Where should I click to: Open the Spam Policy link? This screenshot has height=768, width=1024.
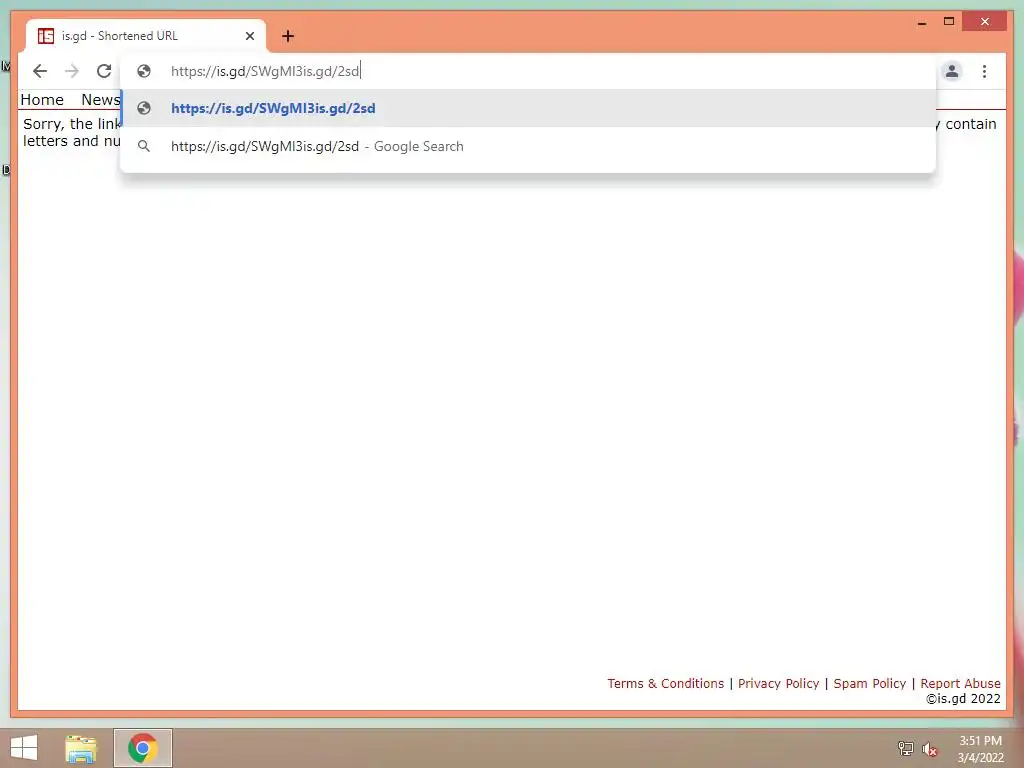click(x=869, y=683)
